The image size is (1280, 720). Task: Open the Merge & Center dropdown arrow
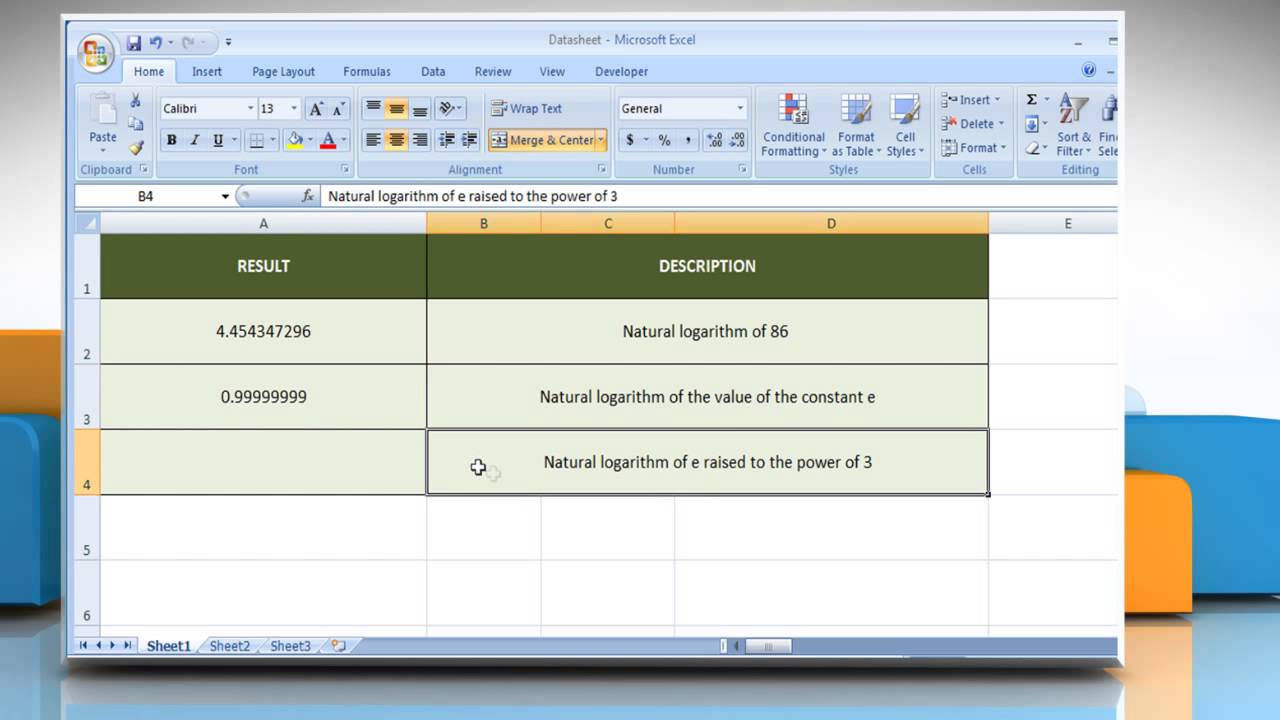click(x=601, y=140)
